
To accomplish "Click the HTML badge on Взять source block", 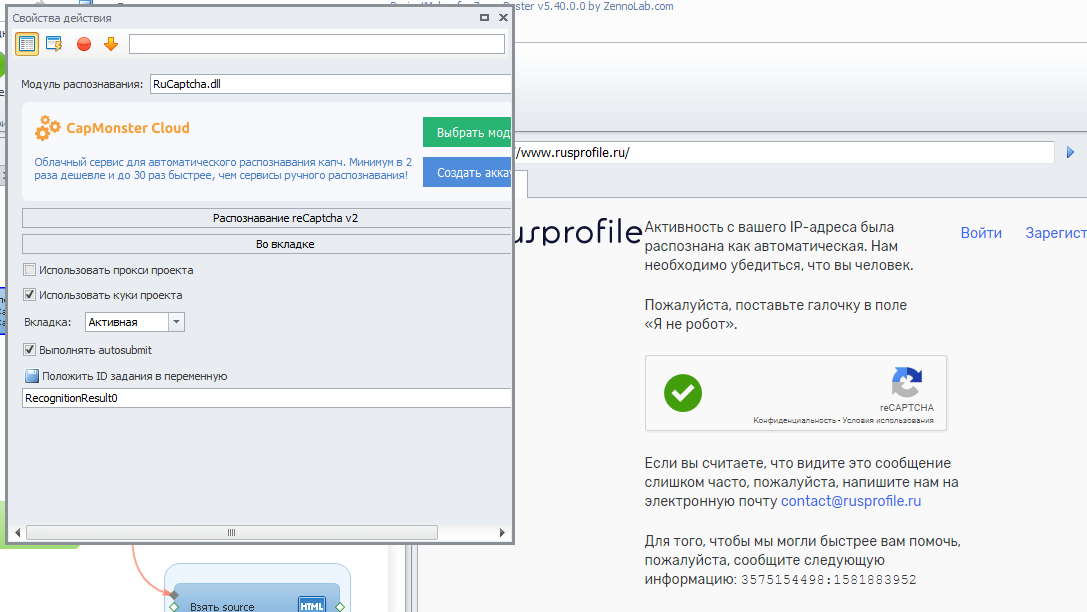I will tap(312, 605).
